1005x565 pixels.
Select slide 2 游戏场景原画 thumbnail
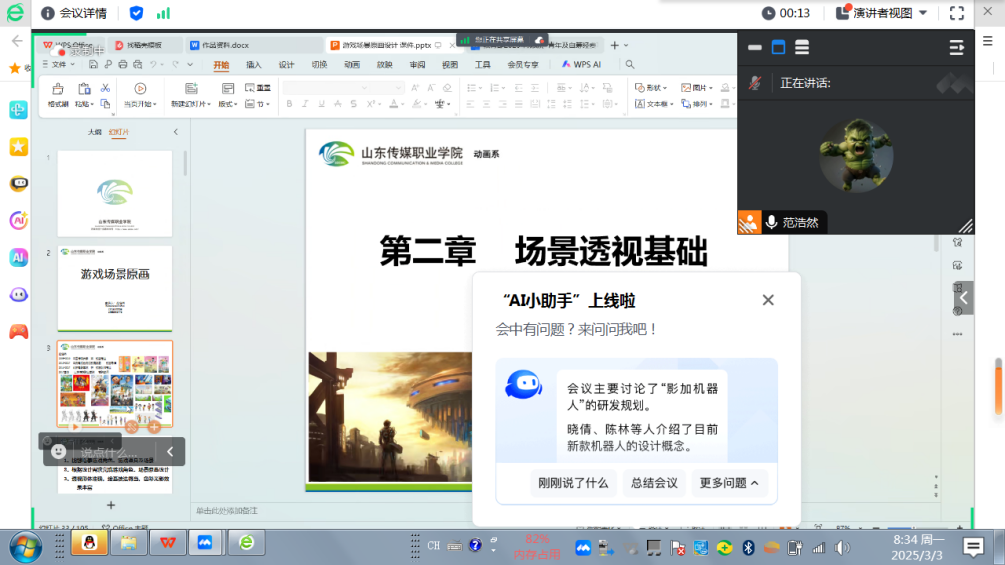point(115,288)
